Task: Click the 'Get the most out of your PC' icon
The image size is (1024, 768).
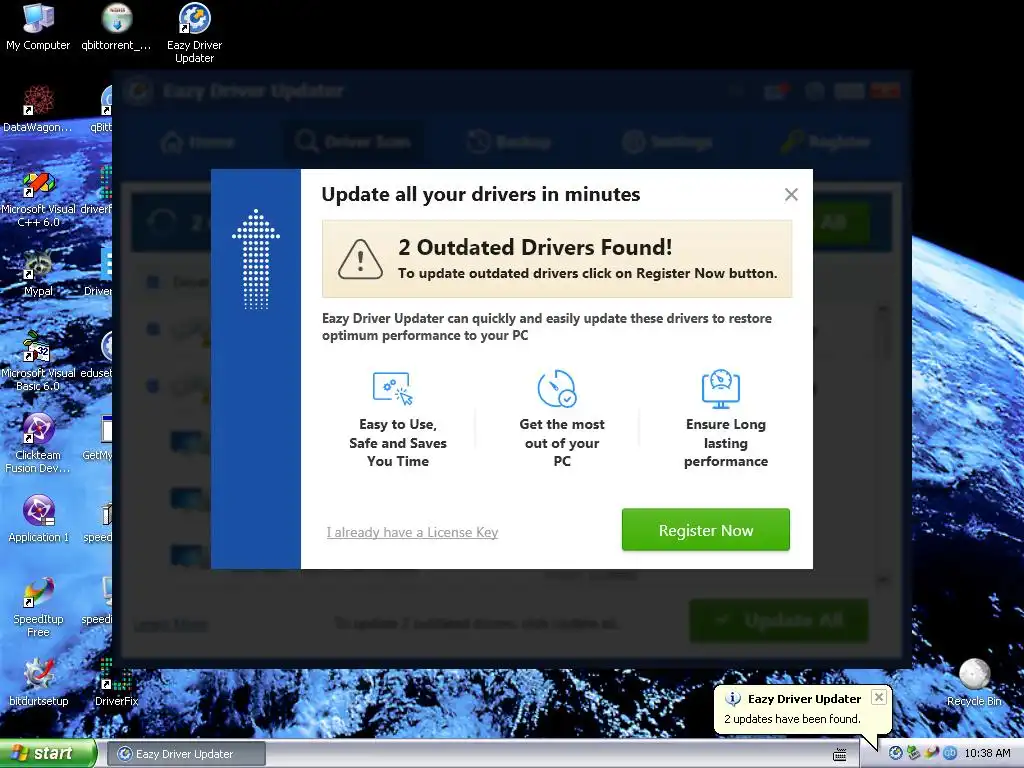Action: tap(556, 389)
